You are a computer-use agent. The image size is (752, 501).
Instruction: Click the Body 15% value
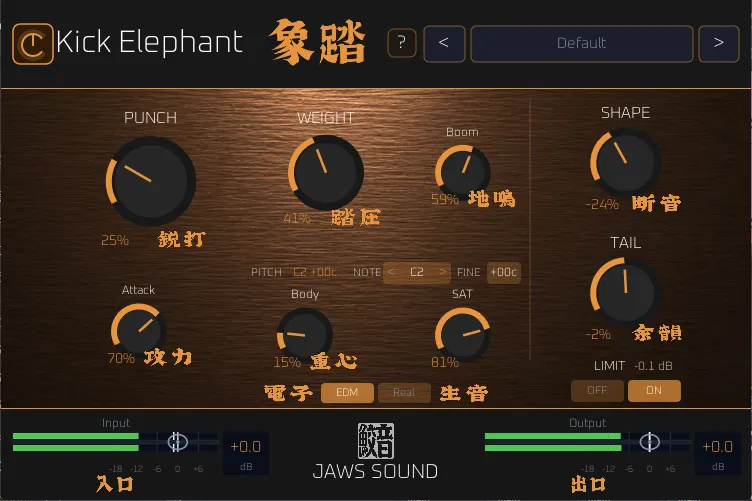pos(287,362)
